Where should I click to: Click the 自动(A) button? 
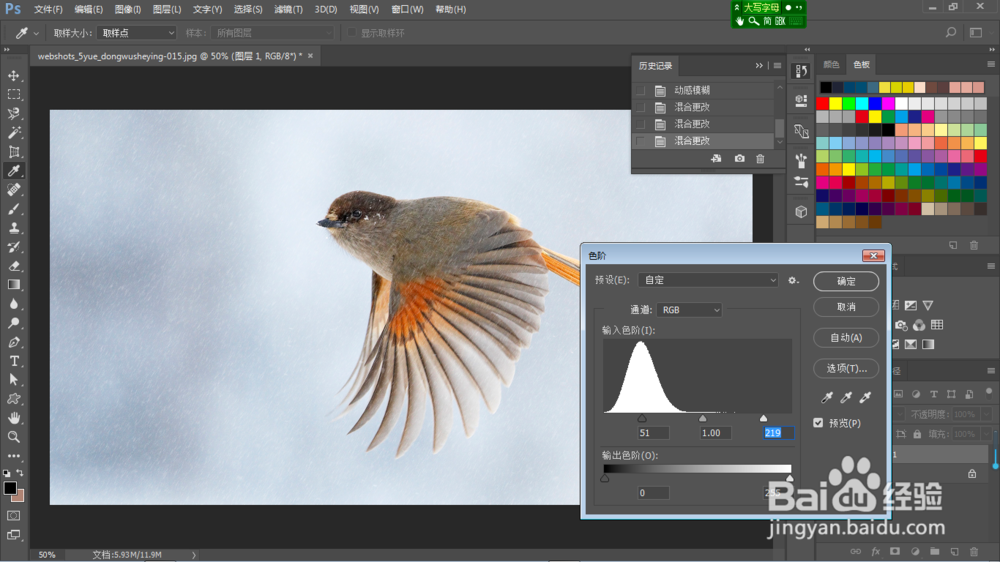[846, 338]
